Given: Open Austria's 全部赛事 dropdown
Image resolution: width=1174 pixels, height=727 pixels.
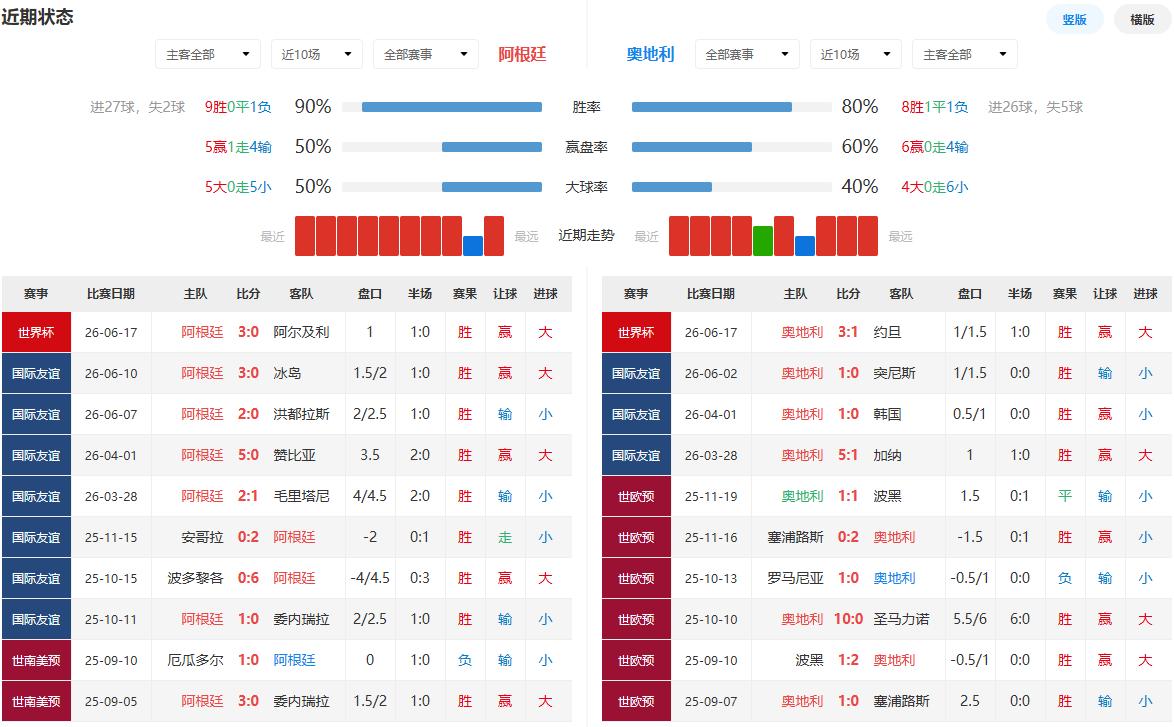Looking at the screenshot, I should (746, 54).
